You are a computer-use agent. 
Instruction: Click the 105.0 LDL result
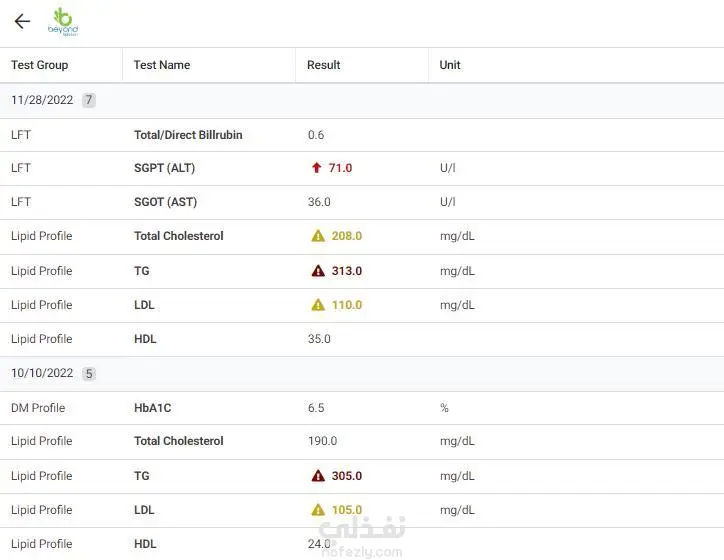tap(347, 510)
